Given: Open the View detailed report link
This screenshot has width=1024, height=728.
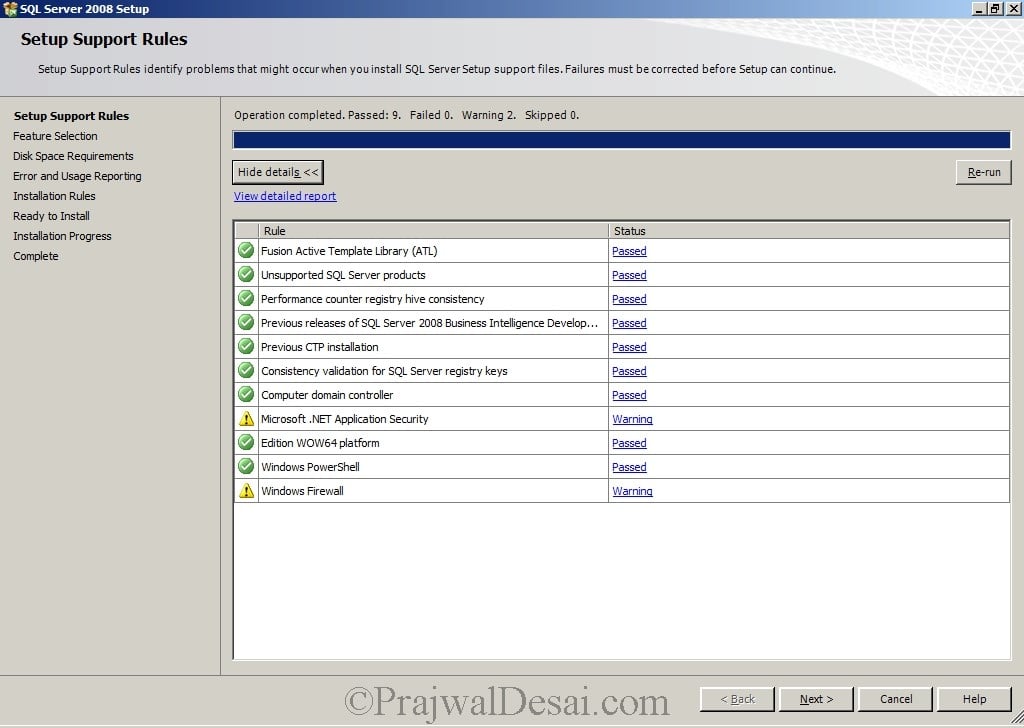Looking at the screenshot, I should pyautogui.click(x=285, y=196).
